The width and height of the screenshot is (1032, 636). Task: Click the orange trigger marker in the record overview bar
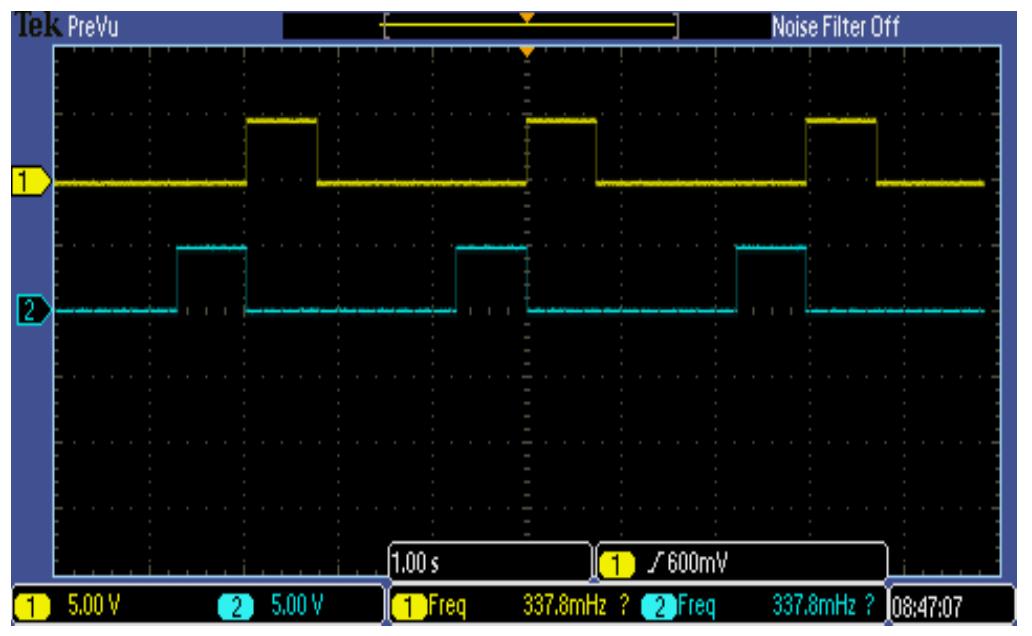pyautogui.click(x=527, y=17)
